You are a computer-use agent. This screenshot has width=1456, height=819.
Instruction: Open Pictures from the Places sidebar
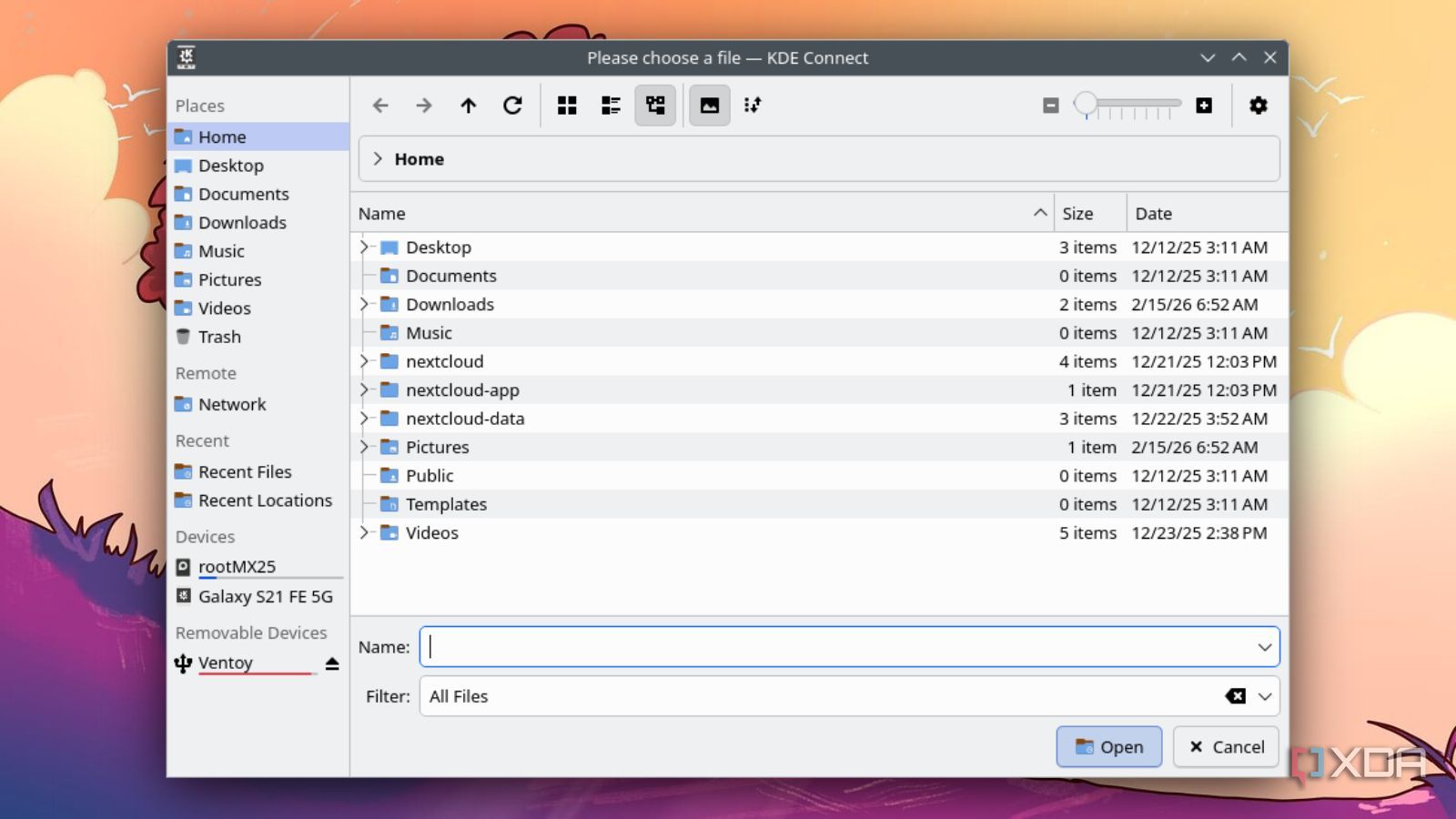(x=258, y=279)
